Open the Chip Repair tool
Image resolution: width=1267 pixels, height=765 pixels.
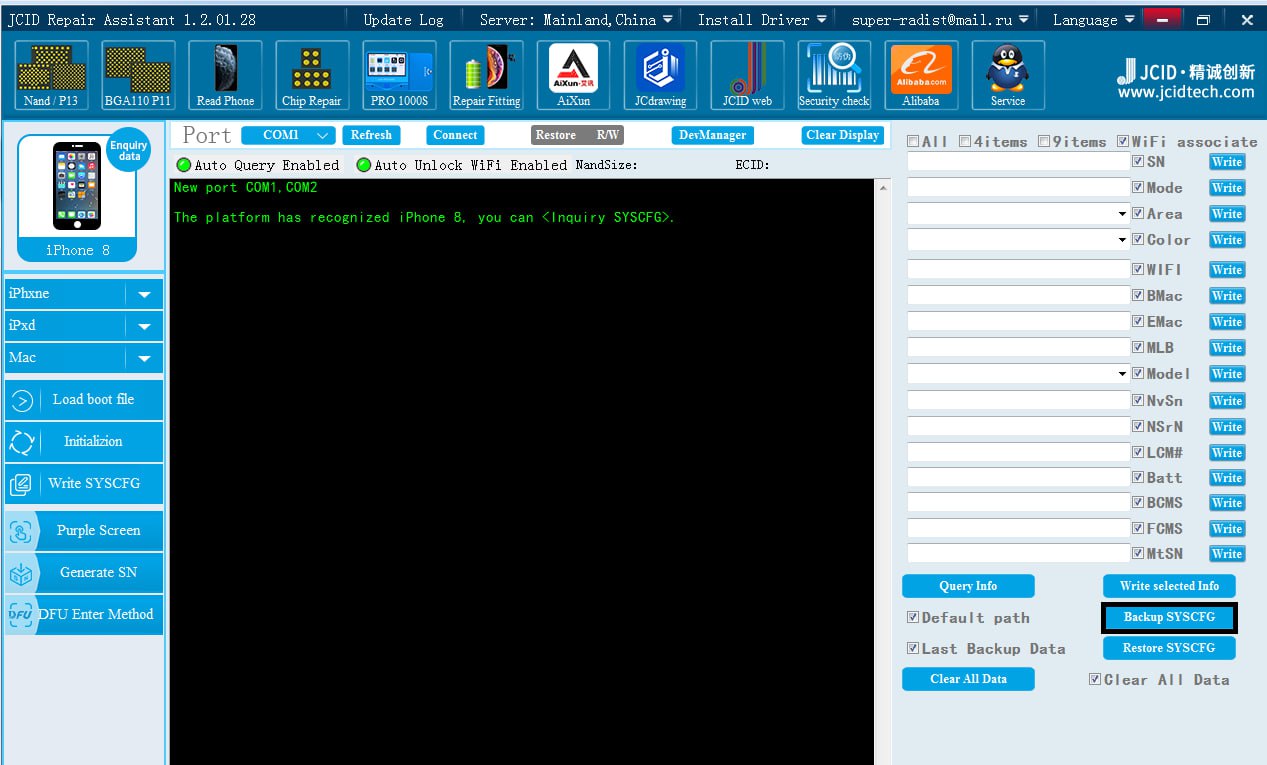[312, 75]
